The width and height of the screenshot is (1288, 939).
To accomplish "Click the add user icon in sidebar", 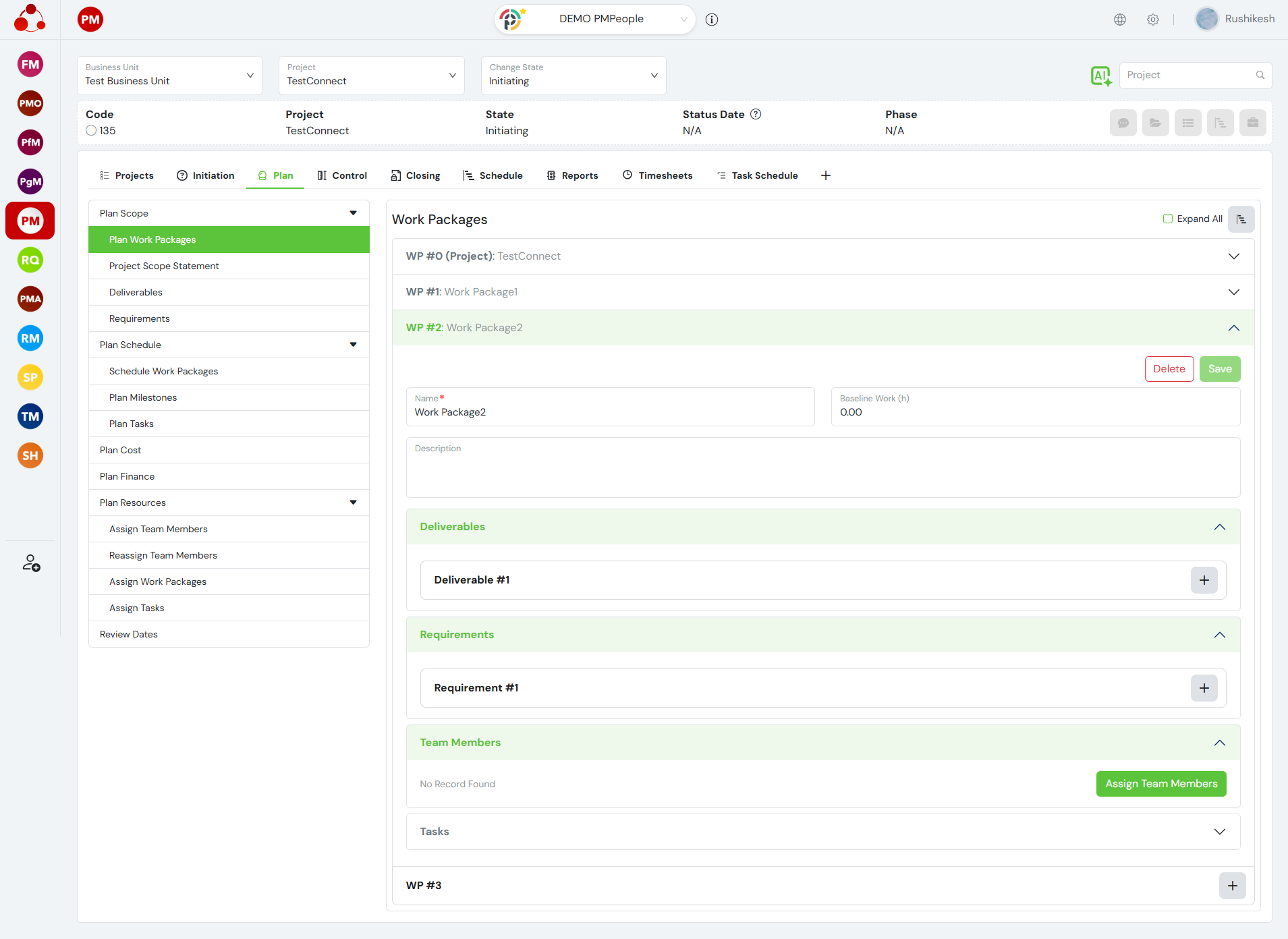I will pyautogui.click(x=31, y=563).
